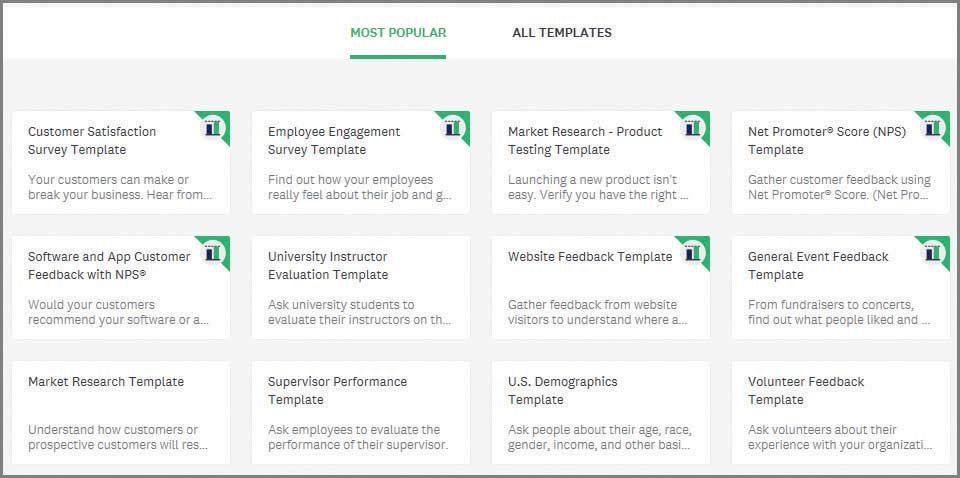Choose the Volunteer Feedback Template card
Screen dimensions: 960x478
coord(841,413)
